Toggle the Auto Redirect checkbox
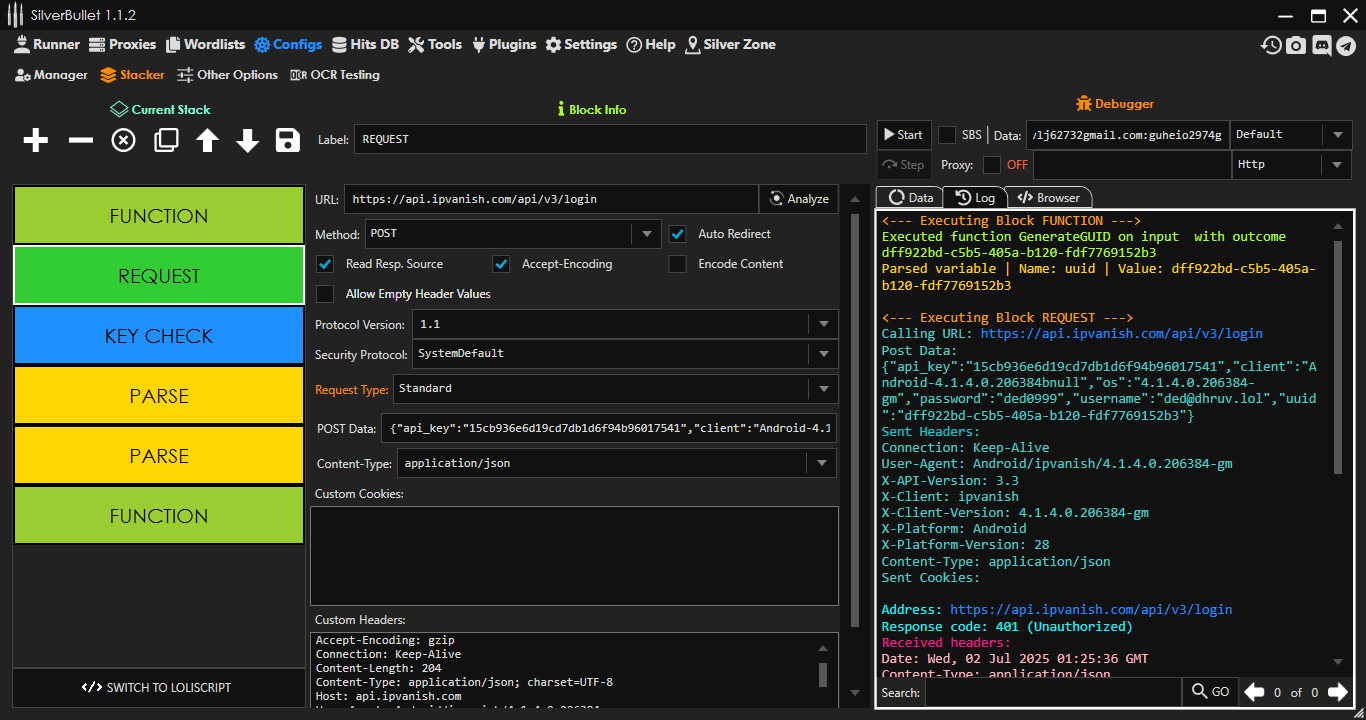This screenshot has width=1366, height=720. point(678,234)
